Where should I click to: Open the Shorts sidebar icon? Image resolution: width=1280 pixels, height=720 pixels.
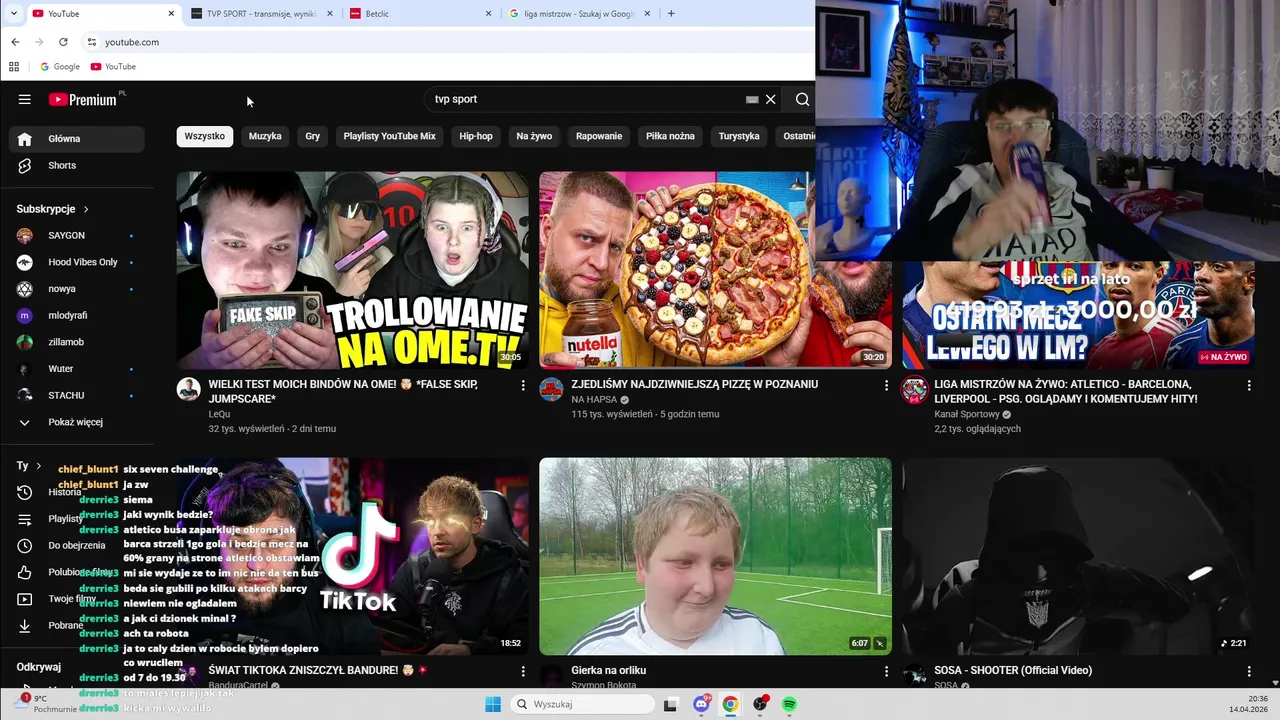(25, 165)
